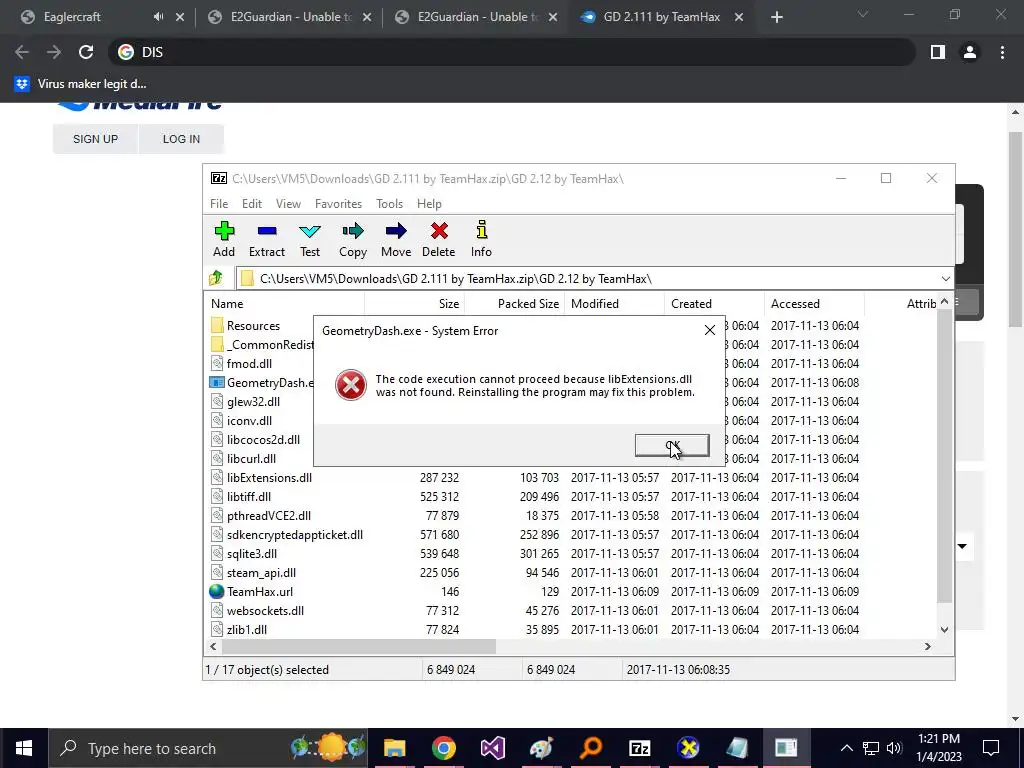Viewport: 1024px width, 768px height.
Task: Click SIGN UP on the MediaFire page
Action: pyautogui.click(x=95, y=139)
